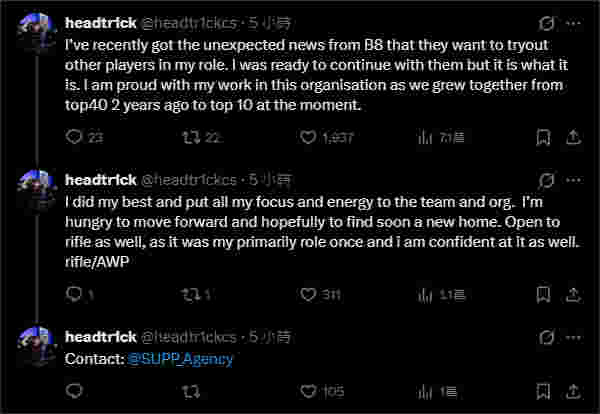Retweet the first tweet with 22 reposts
This screenshot has height=414, width=600.
pyautogui.click(x=187, y=138)
